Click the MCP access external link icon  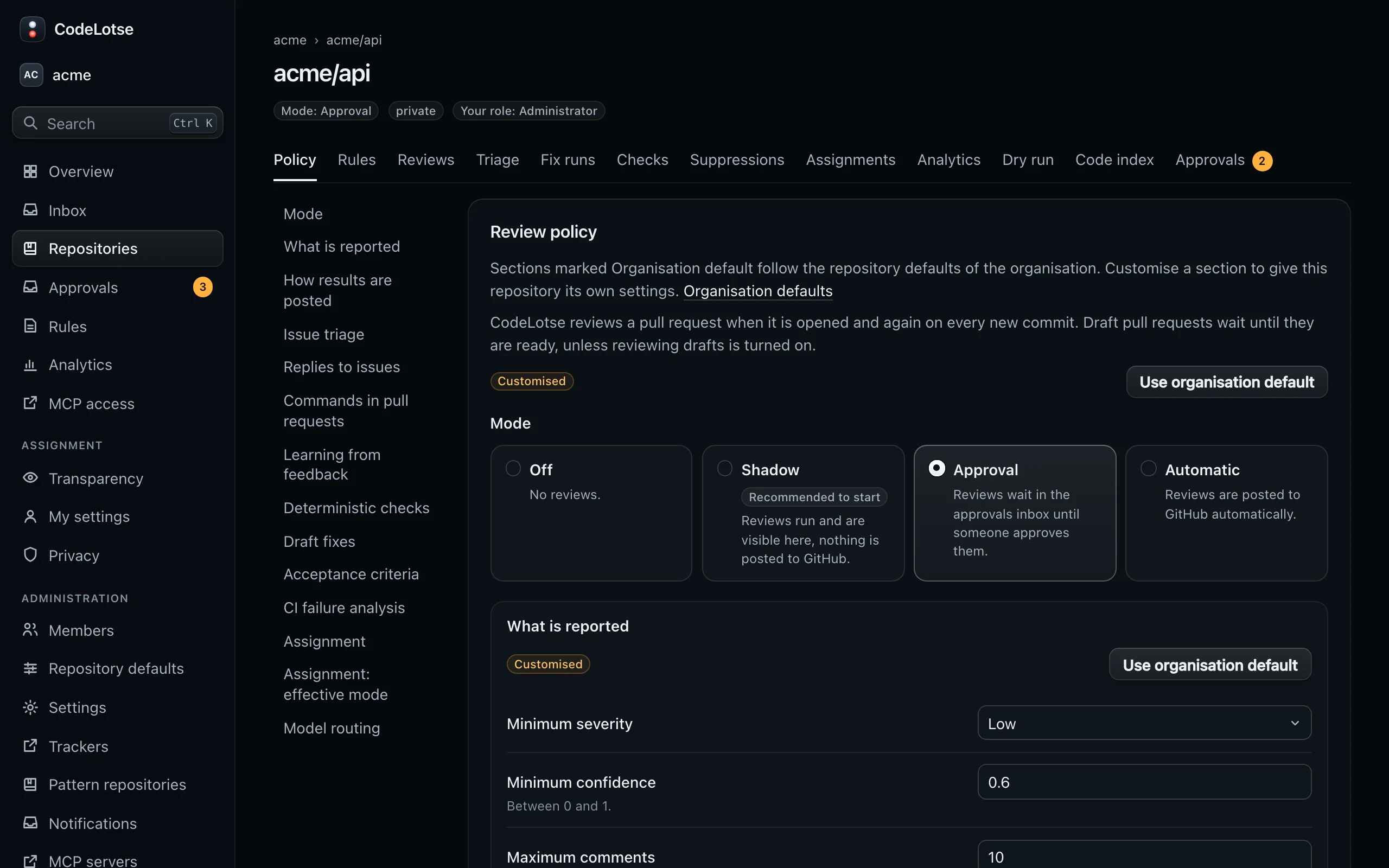click(30, 403)
